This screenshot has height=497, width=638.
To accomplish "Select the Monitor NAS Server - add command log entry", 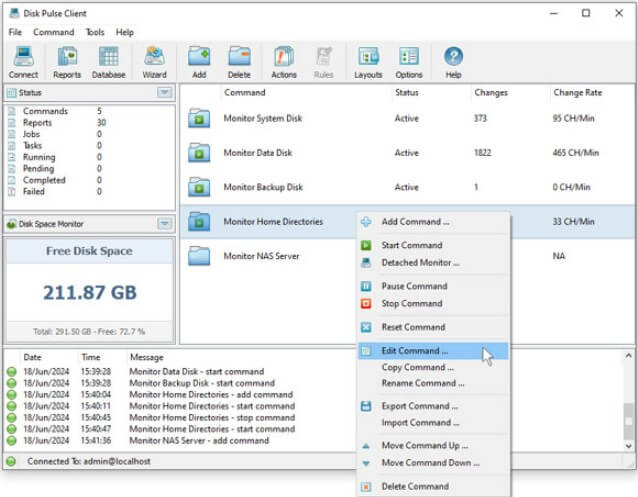I will (199, 440).
